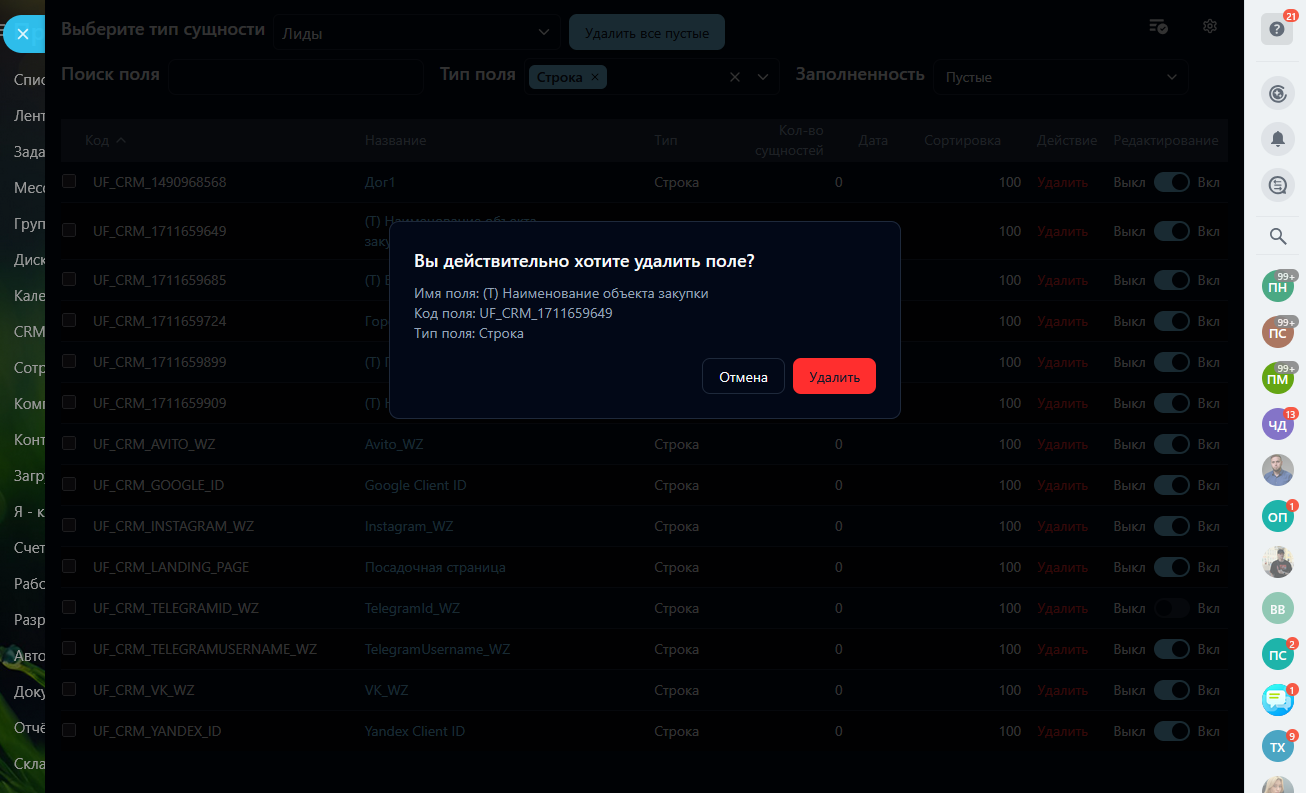The image size is (1306, 793).
Task: Tick the checkbox for UF_CRM_1490968568
Action: [x=69, y=181]
